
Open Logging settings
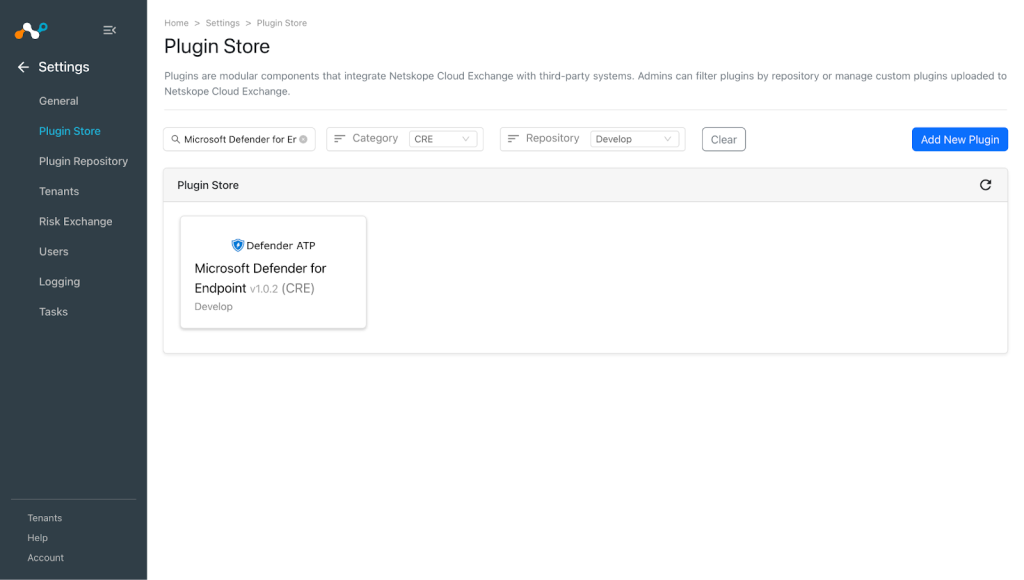(x=59, y=282)
